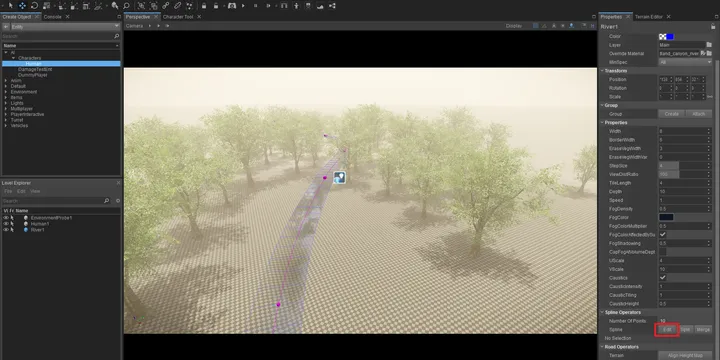Click the magnifier zoom icon in top toolbar

click(x=127, y=6)
